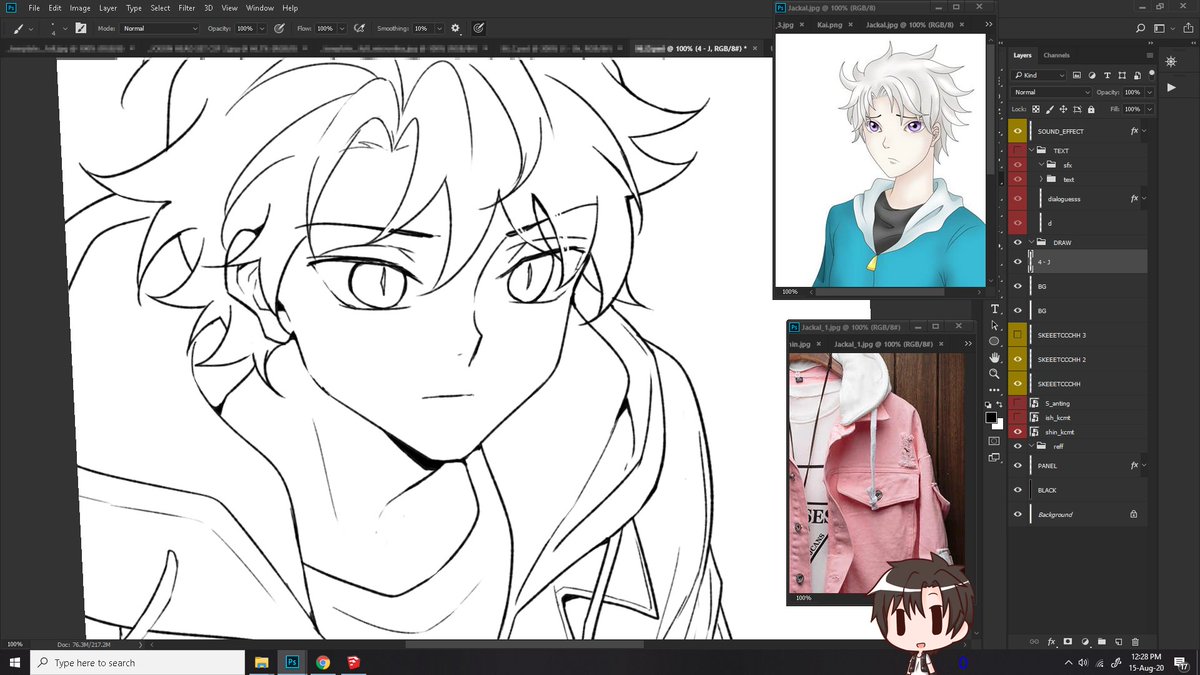The image size is (1200, 675).
Task: Hide the SKEEETCCCHH 2 layer
Action: coord(1018,359)
